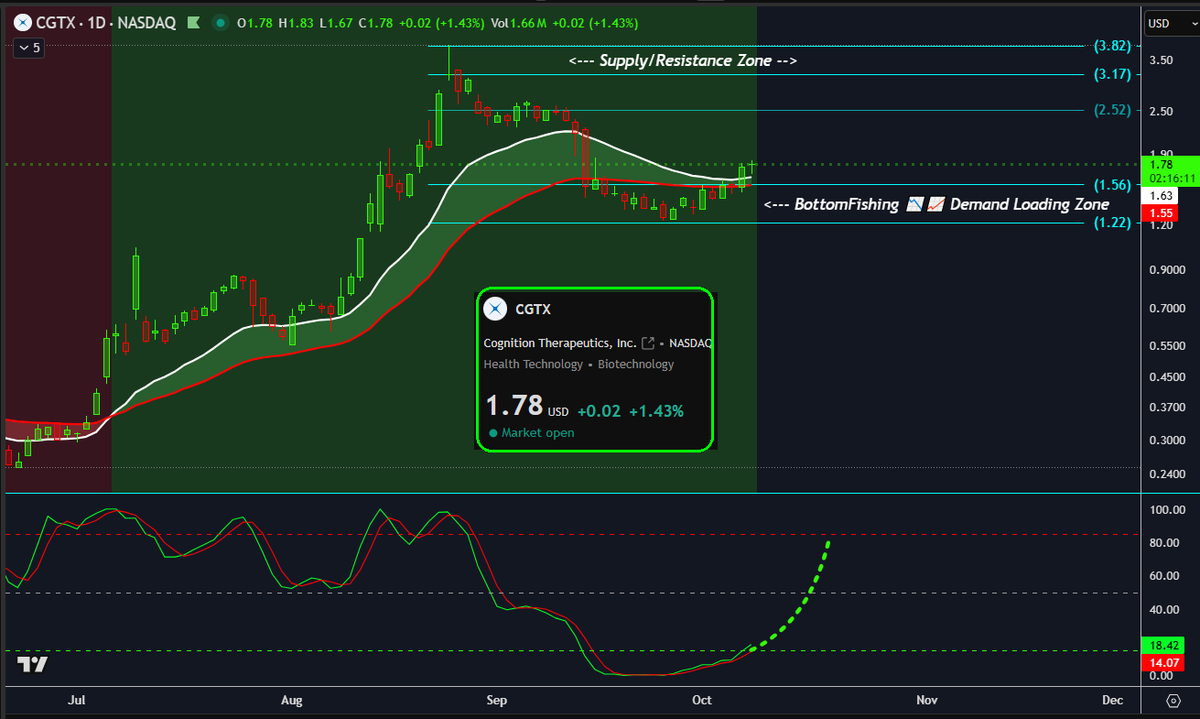Collapse the indicator legend showing 5
Screen dimensions: 1200x719
pos(29,46)
